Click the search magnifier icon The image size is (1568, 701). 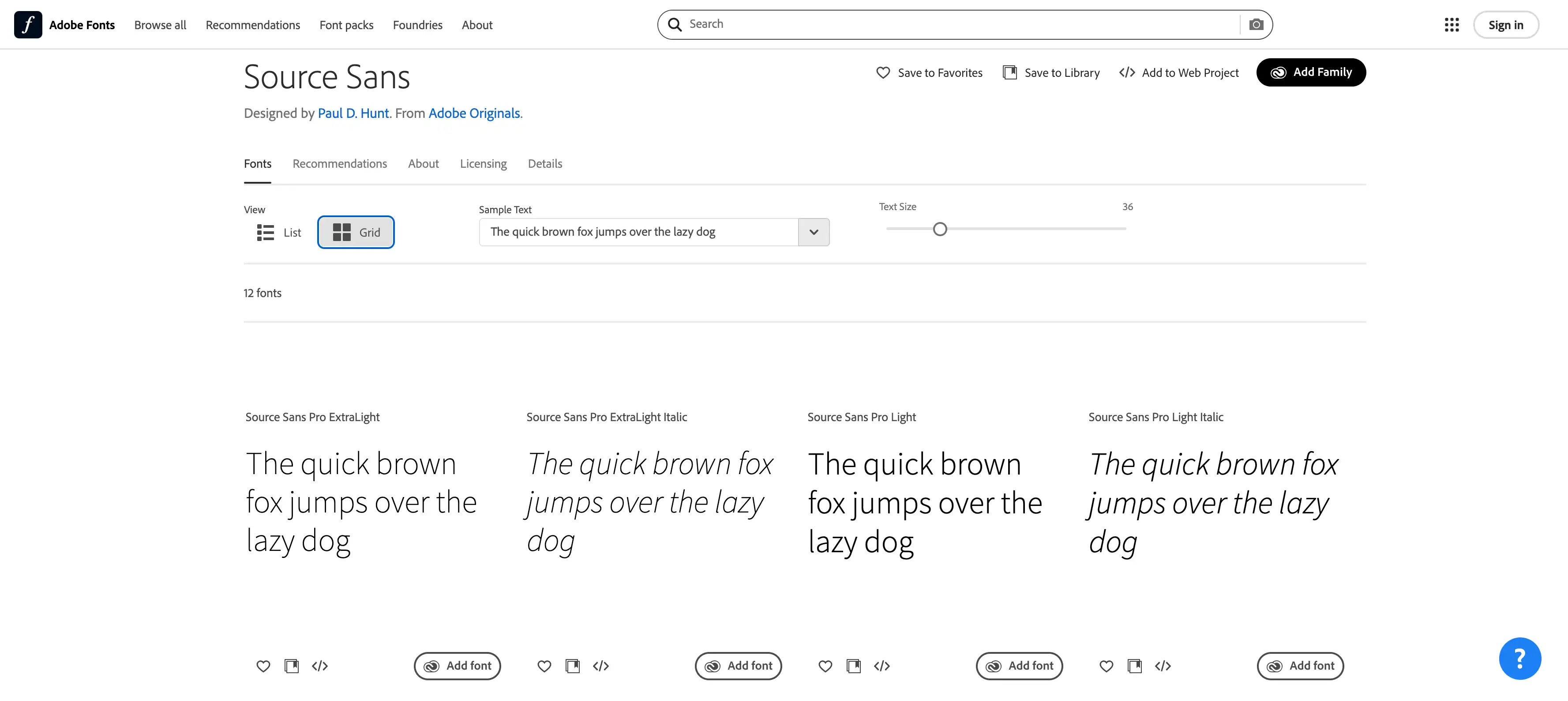[675, 24]
